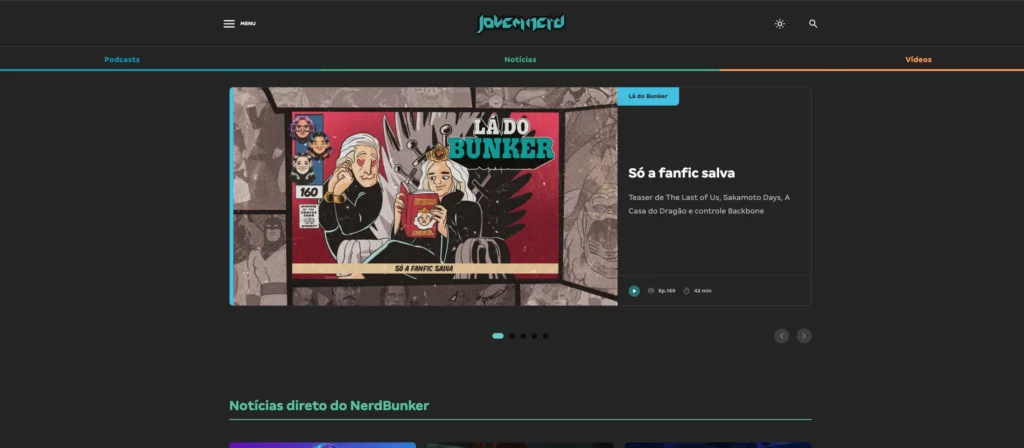
Task: Switch to the Podcasts tab
Action: click(122, 59)
